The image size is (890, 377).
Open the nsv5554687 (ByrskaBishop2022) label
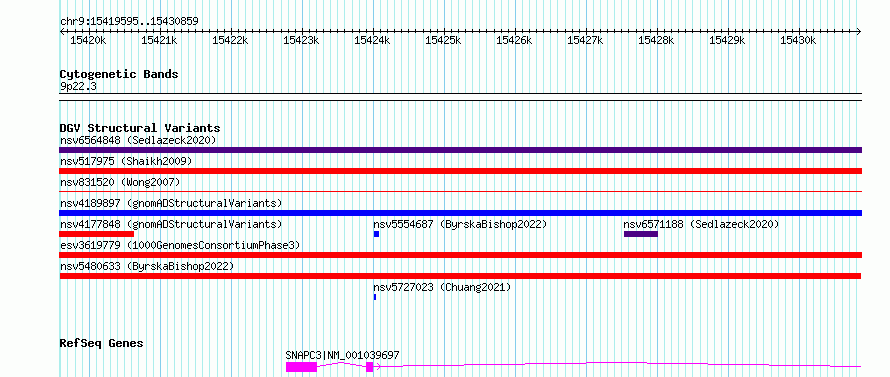tap(460, 224)
